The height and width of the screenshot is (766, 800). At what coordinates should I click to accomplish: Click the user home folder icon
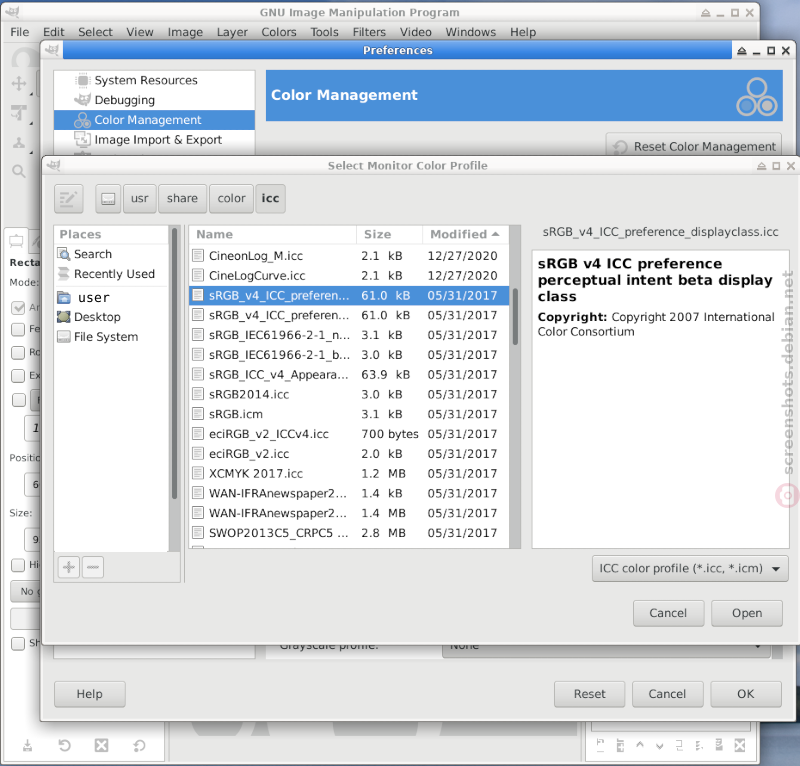pos(64,297)
